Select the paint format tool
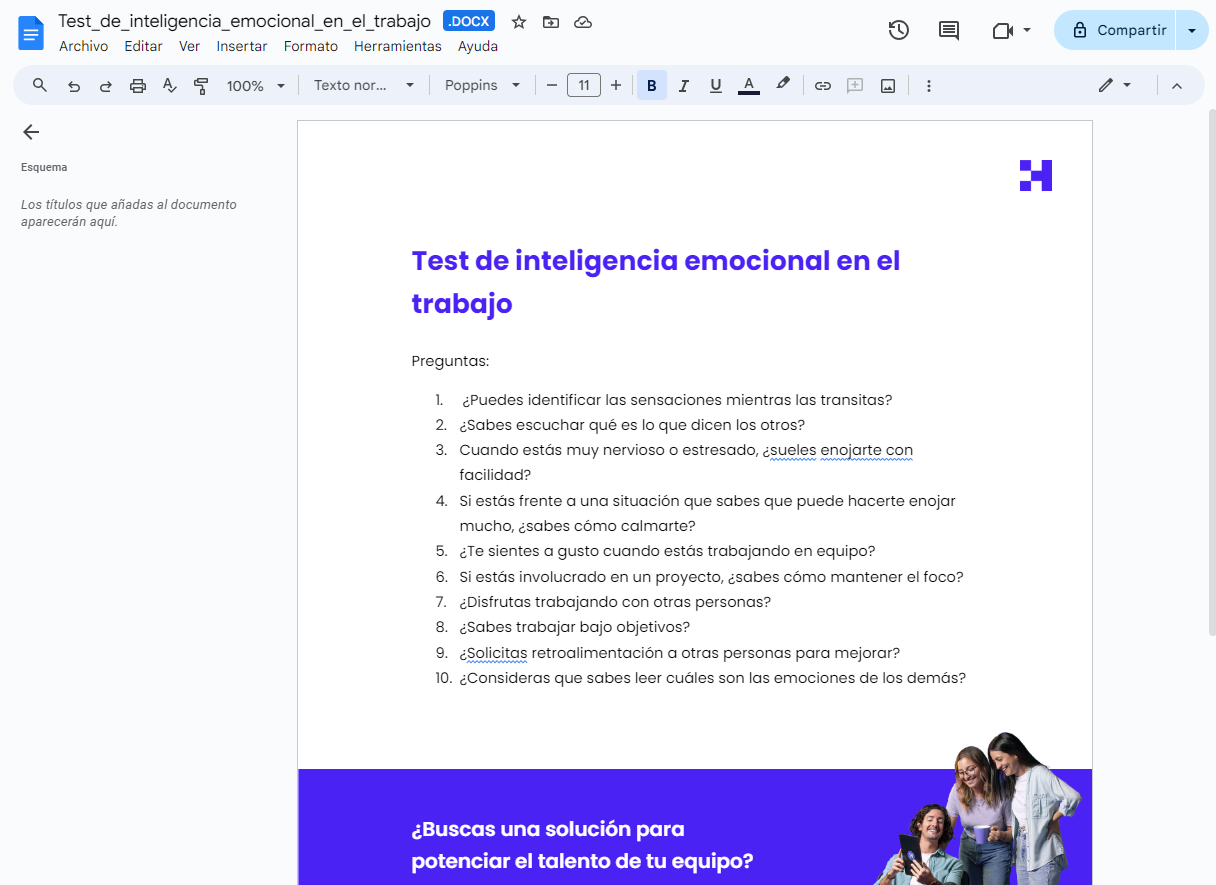Screen dimensions: 1216x885 [x=201, y=85]
